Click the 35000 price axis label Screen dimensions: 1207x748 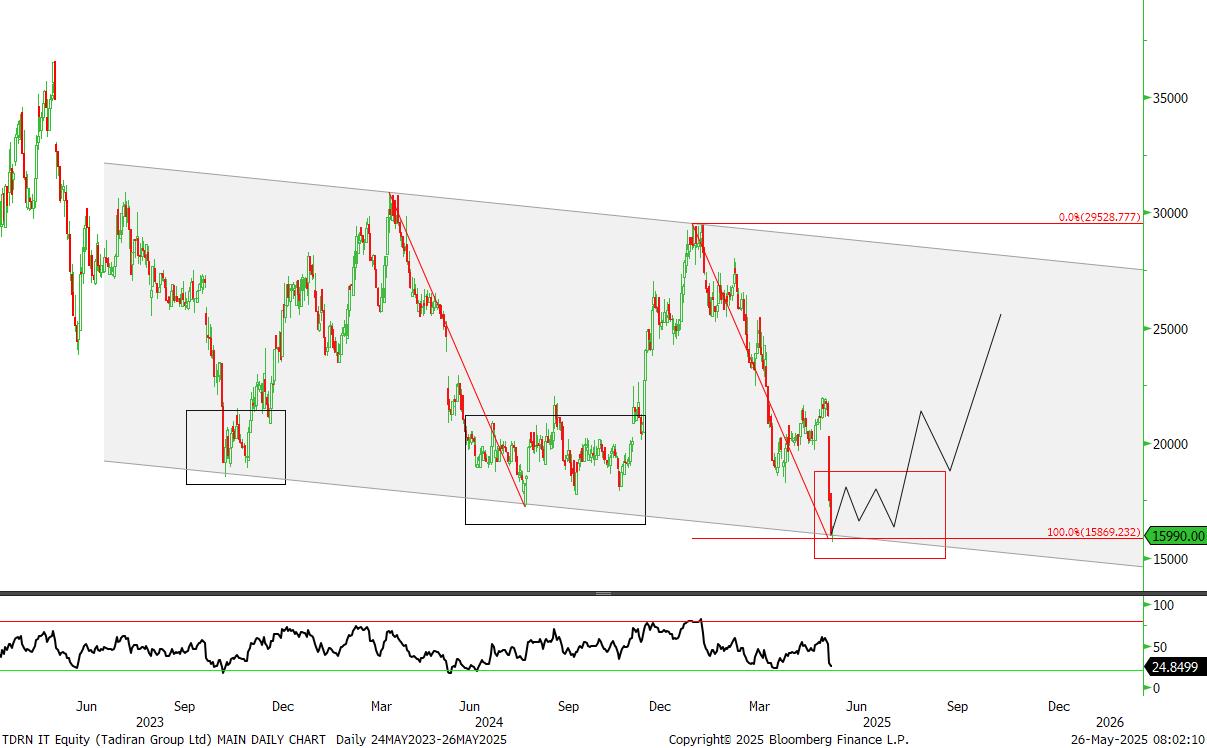pos(1170,98)
